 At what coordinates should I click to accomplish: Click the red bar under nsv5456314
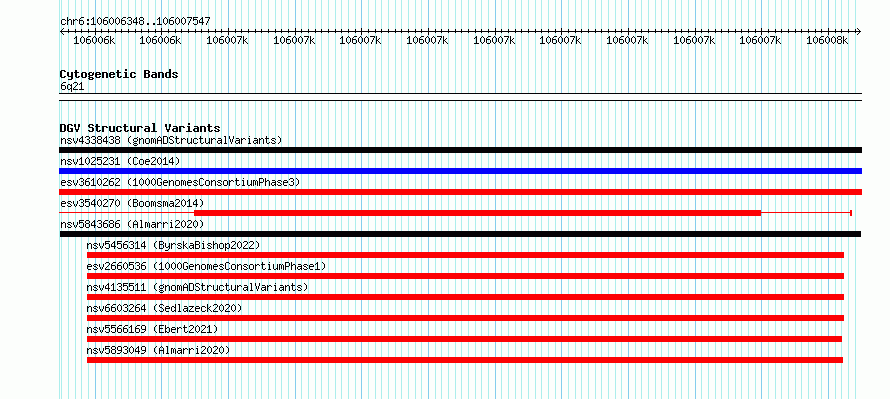[x=465, y=255]
